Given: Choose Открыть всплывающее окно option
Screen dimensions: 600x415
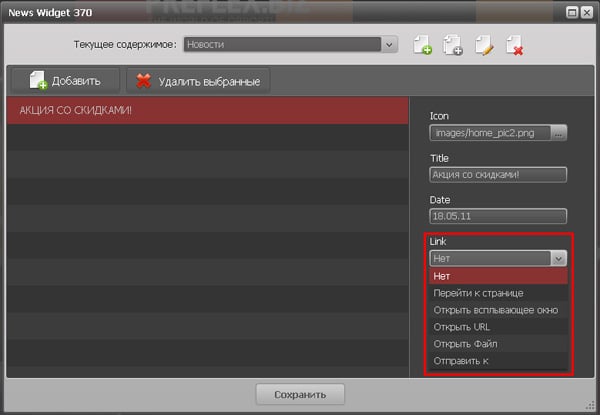Looking at the screenshot, I should [498, 310].
